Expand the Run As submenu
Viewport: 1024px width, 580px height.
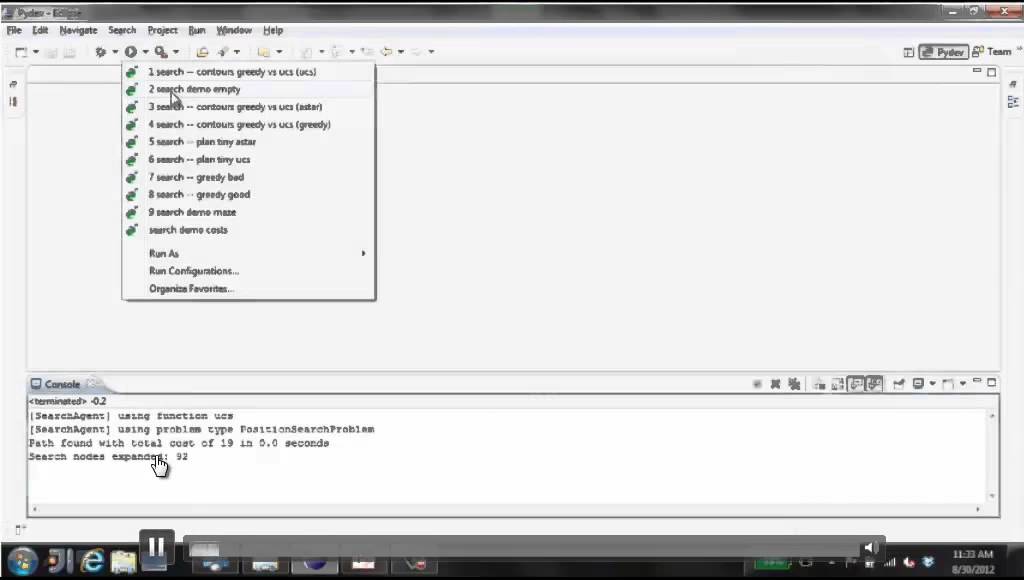(249, 253)
